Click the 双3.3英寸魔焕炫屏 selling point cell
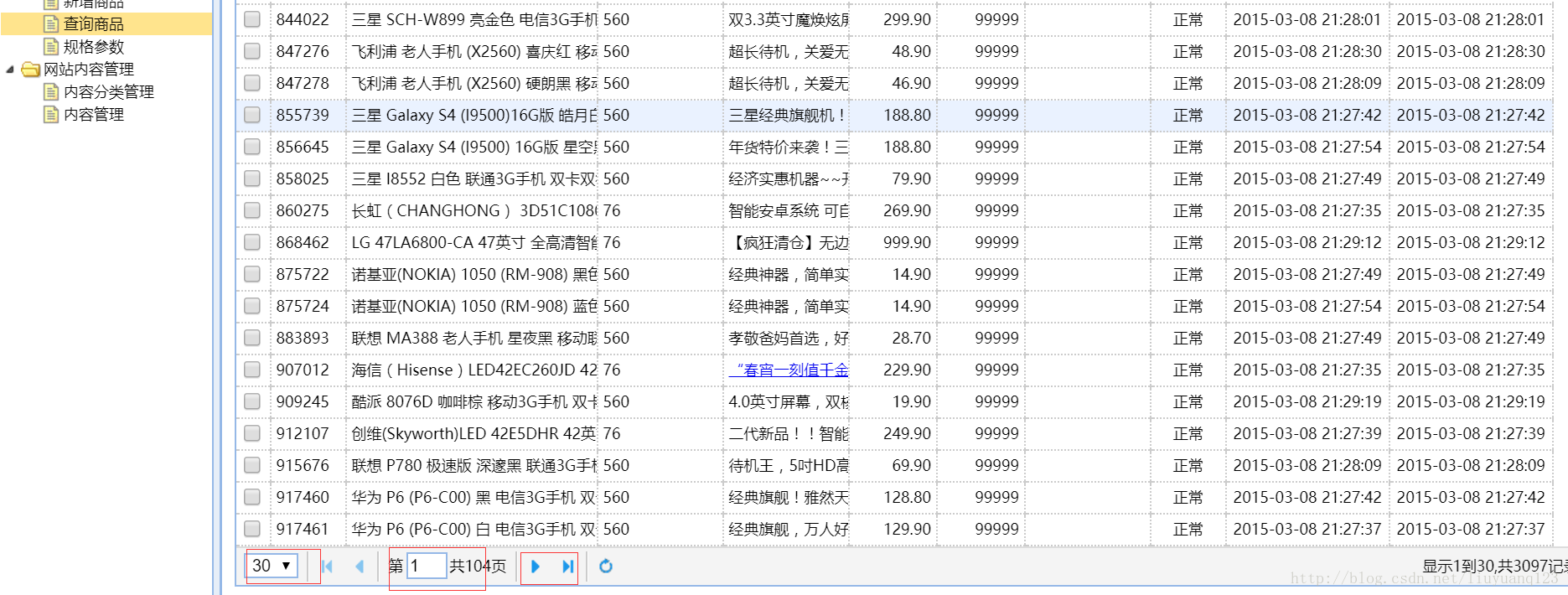The height and width of the screenshot is (595, 1568). click(788, 19)
